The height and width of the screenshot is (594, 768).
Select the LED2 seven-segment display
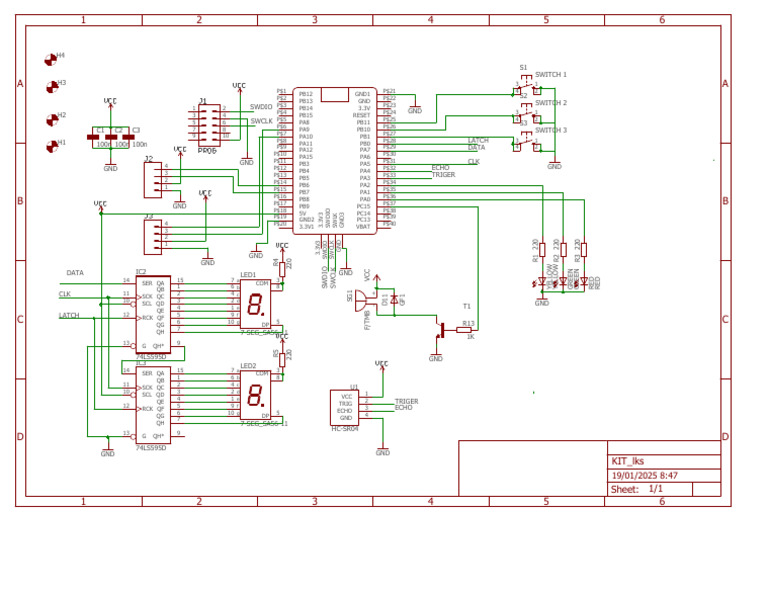(255, 395)
